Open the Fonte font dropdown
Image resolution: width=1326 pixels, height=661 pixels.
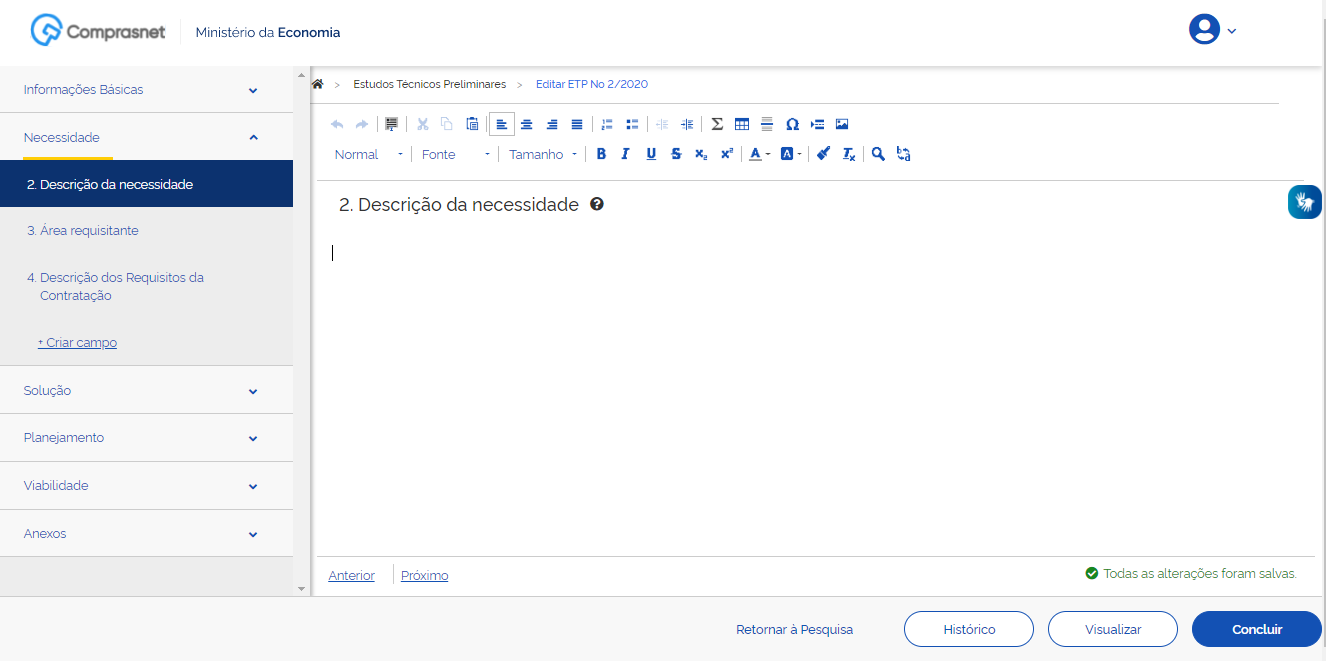pos(456,154)
